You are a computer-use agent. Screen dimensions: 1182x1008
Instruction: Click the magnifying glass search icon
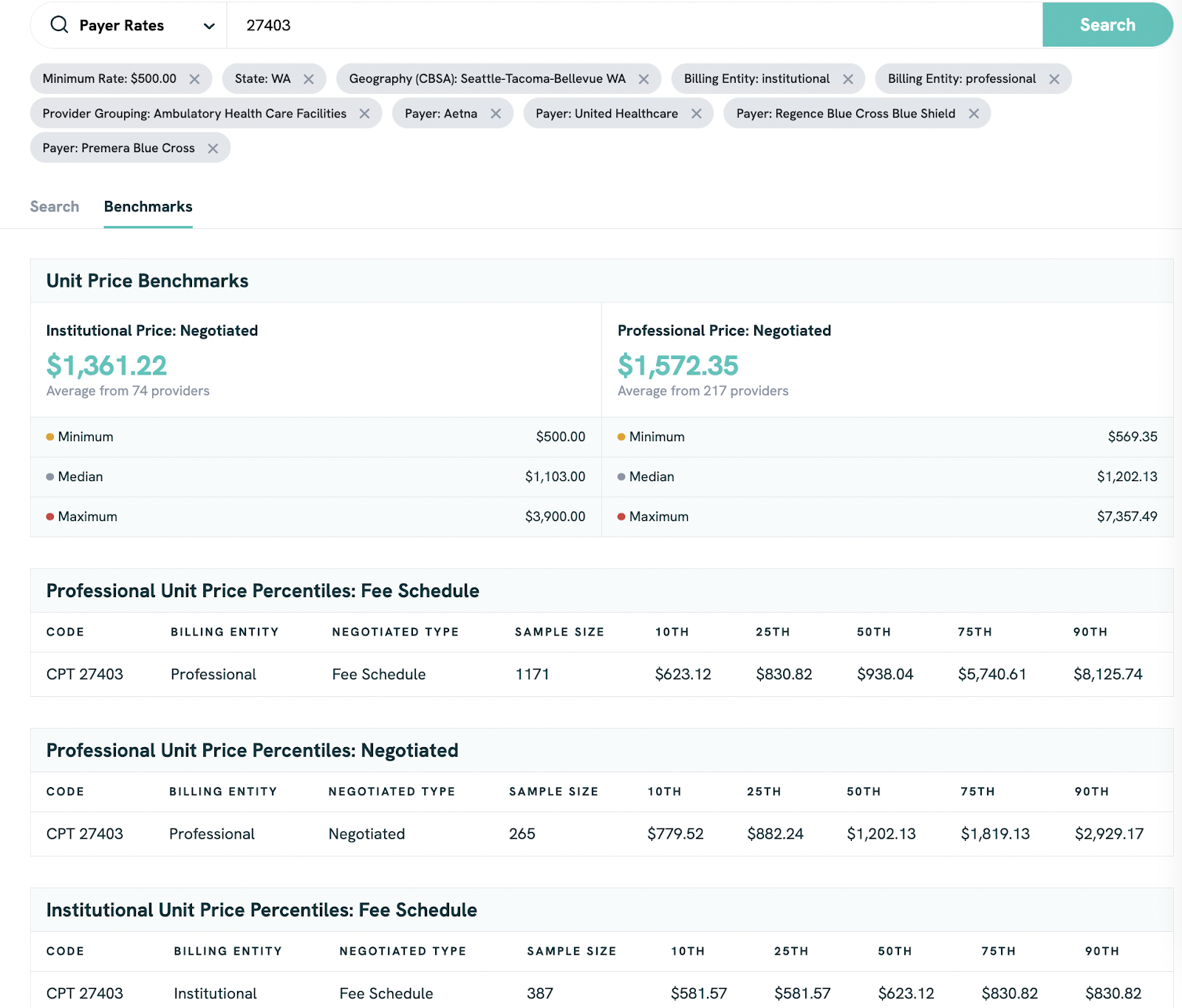(59, 25)
